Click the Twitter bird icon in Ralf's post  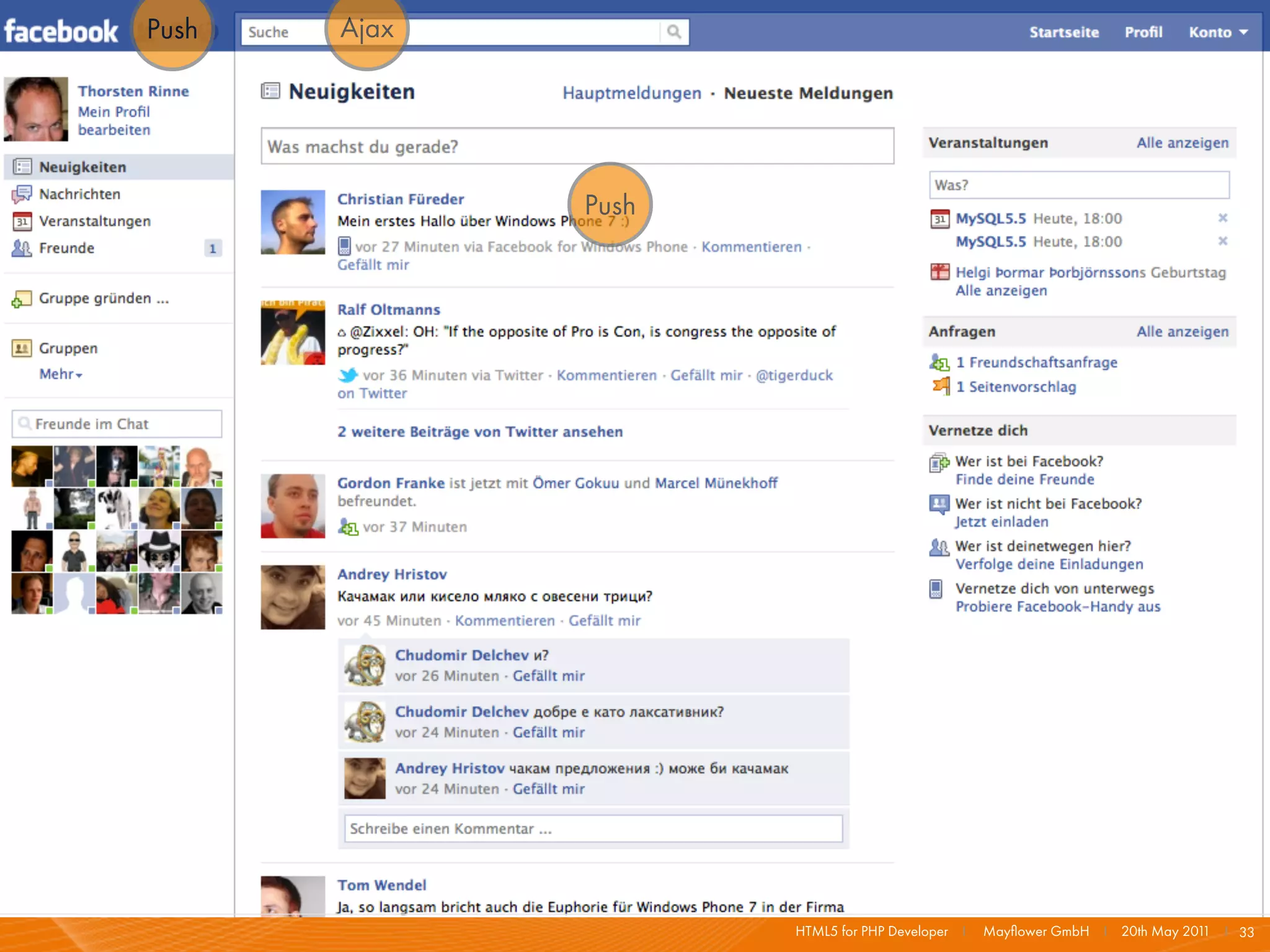348,375
